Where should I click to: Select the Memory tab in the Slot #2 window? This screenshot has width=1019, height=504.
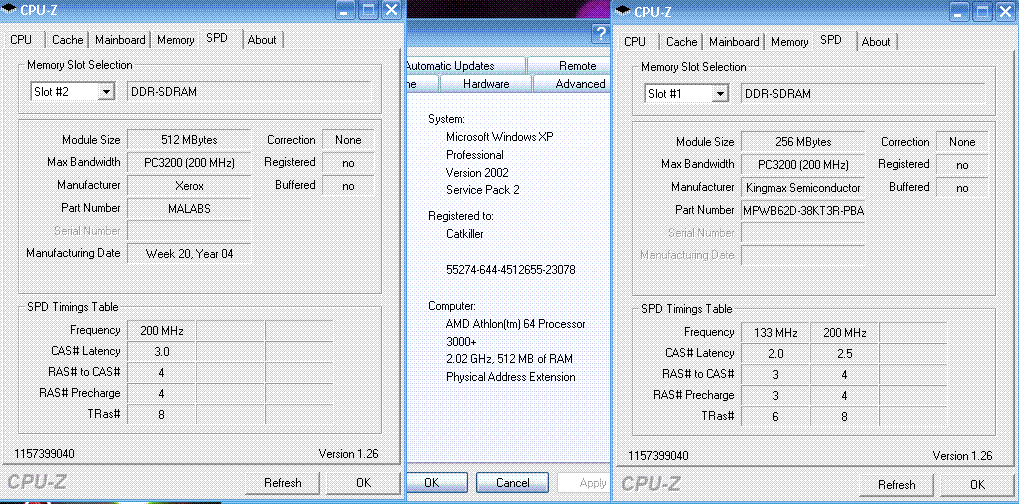tap(175, 40)
